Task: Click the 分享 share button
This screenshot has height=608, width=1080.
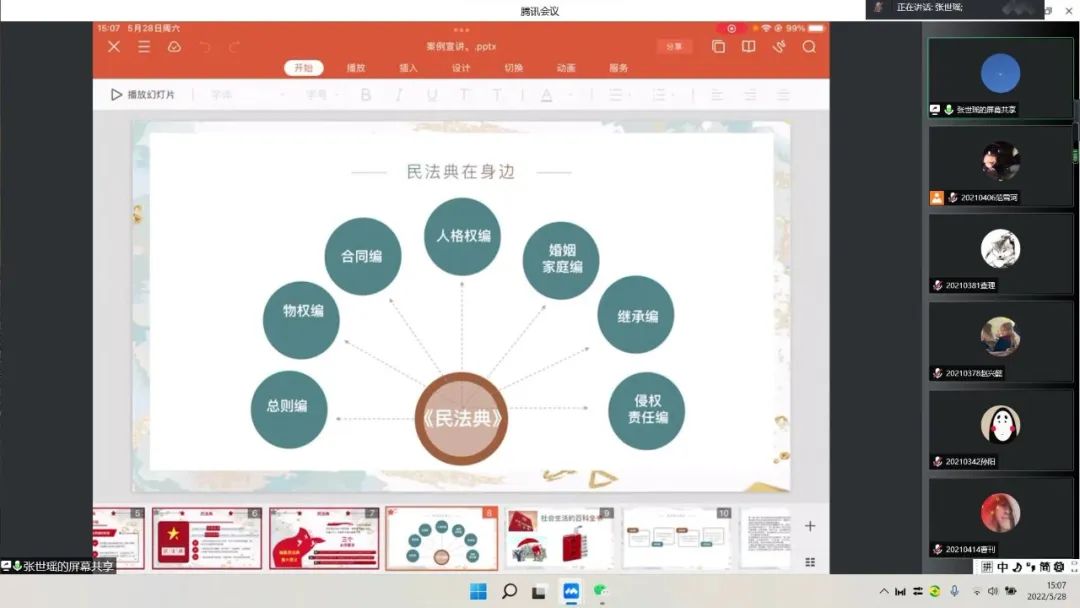Action: point(674,47)
